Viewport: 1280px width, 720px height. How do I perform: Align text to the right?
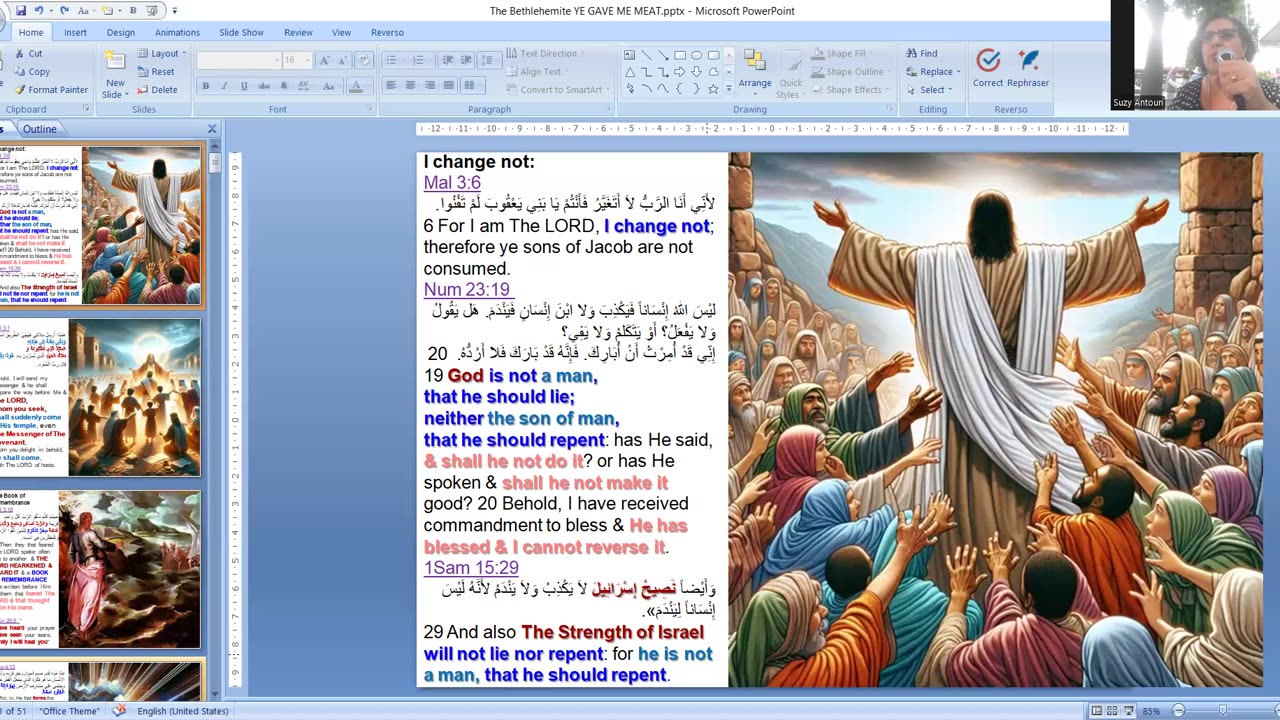click(x=429, y=86)
